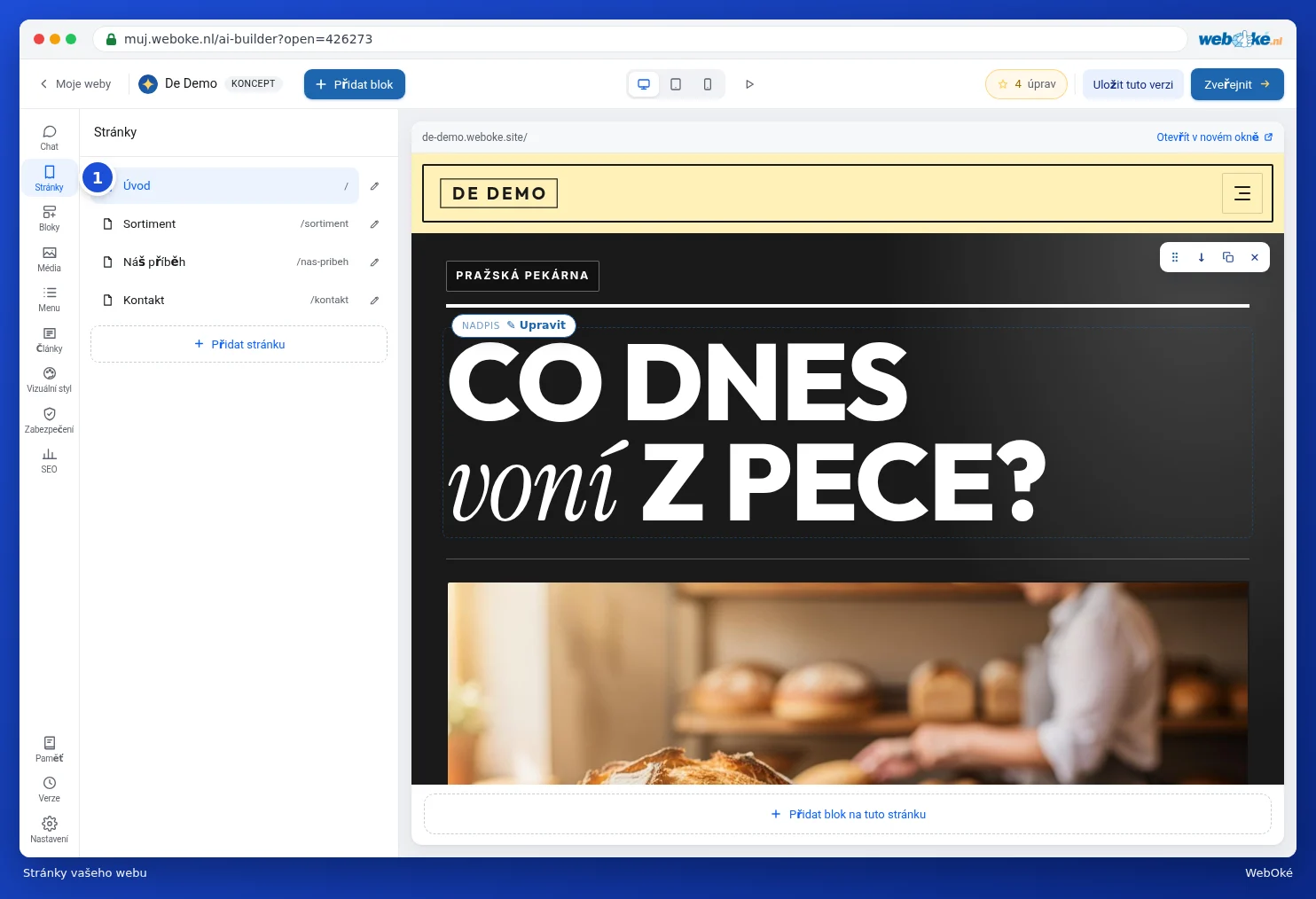Open the 4 úprav changes badge
Screen dimensions: 1316x899
tap(1026, 84)
